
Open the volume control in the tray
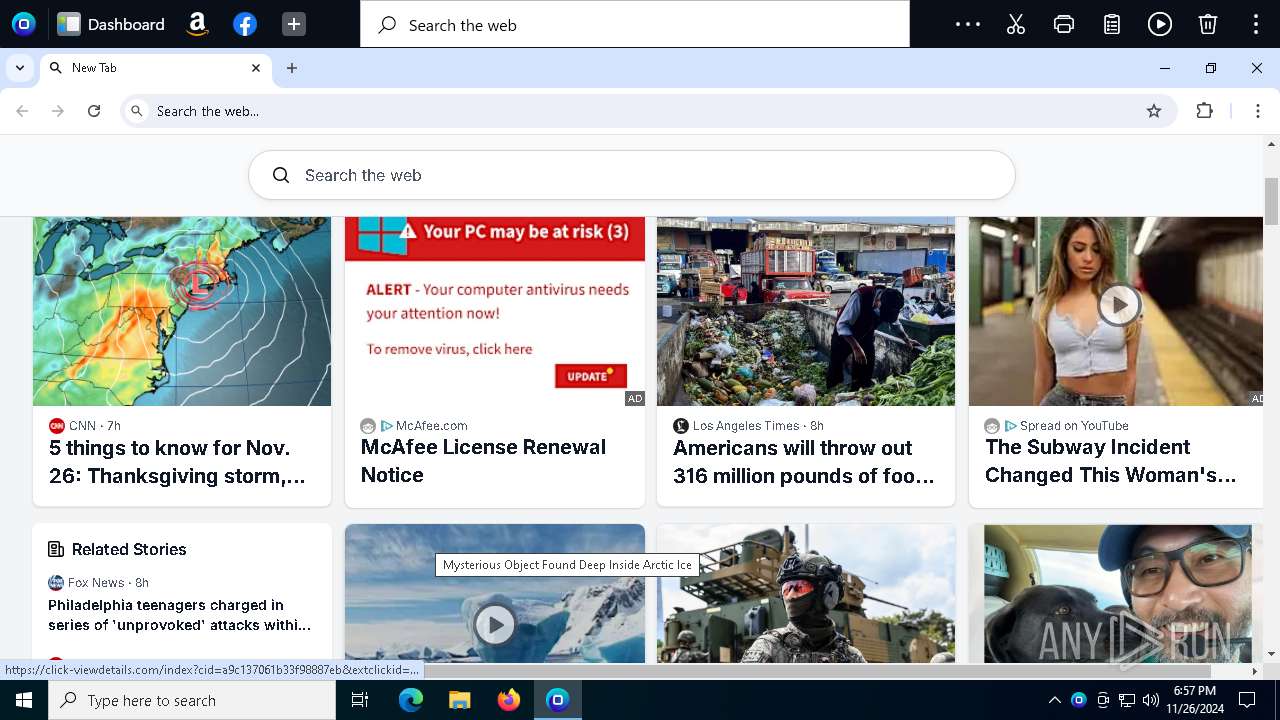pos(1151,700)
